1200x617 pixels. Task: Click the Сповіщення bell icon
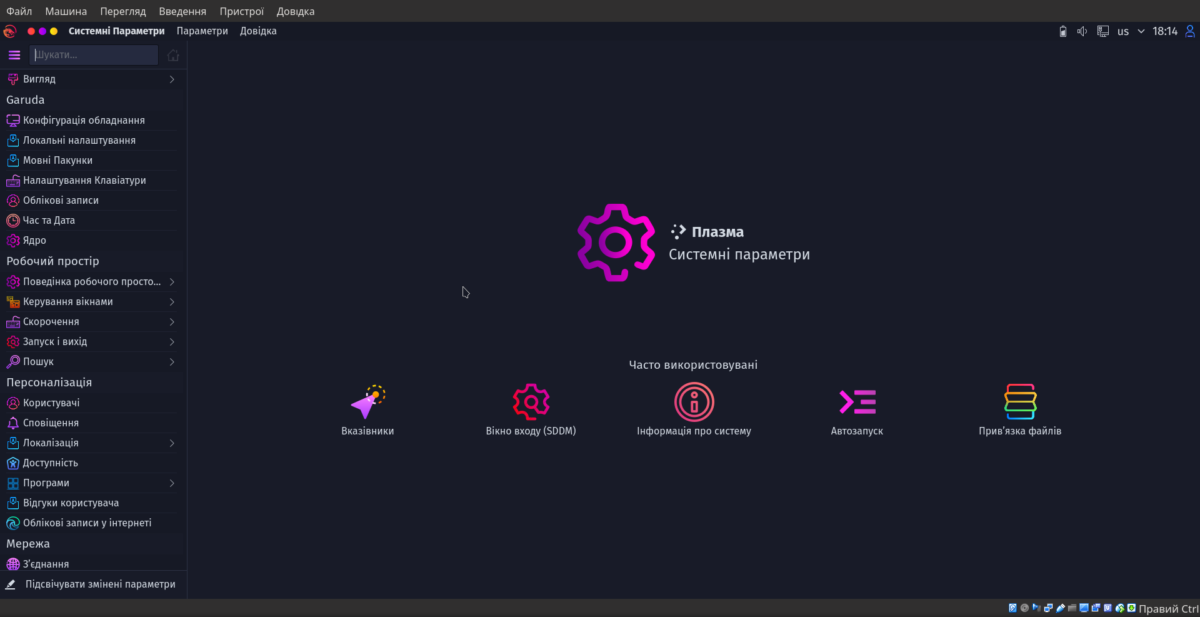click(13, 423)
